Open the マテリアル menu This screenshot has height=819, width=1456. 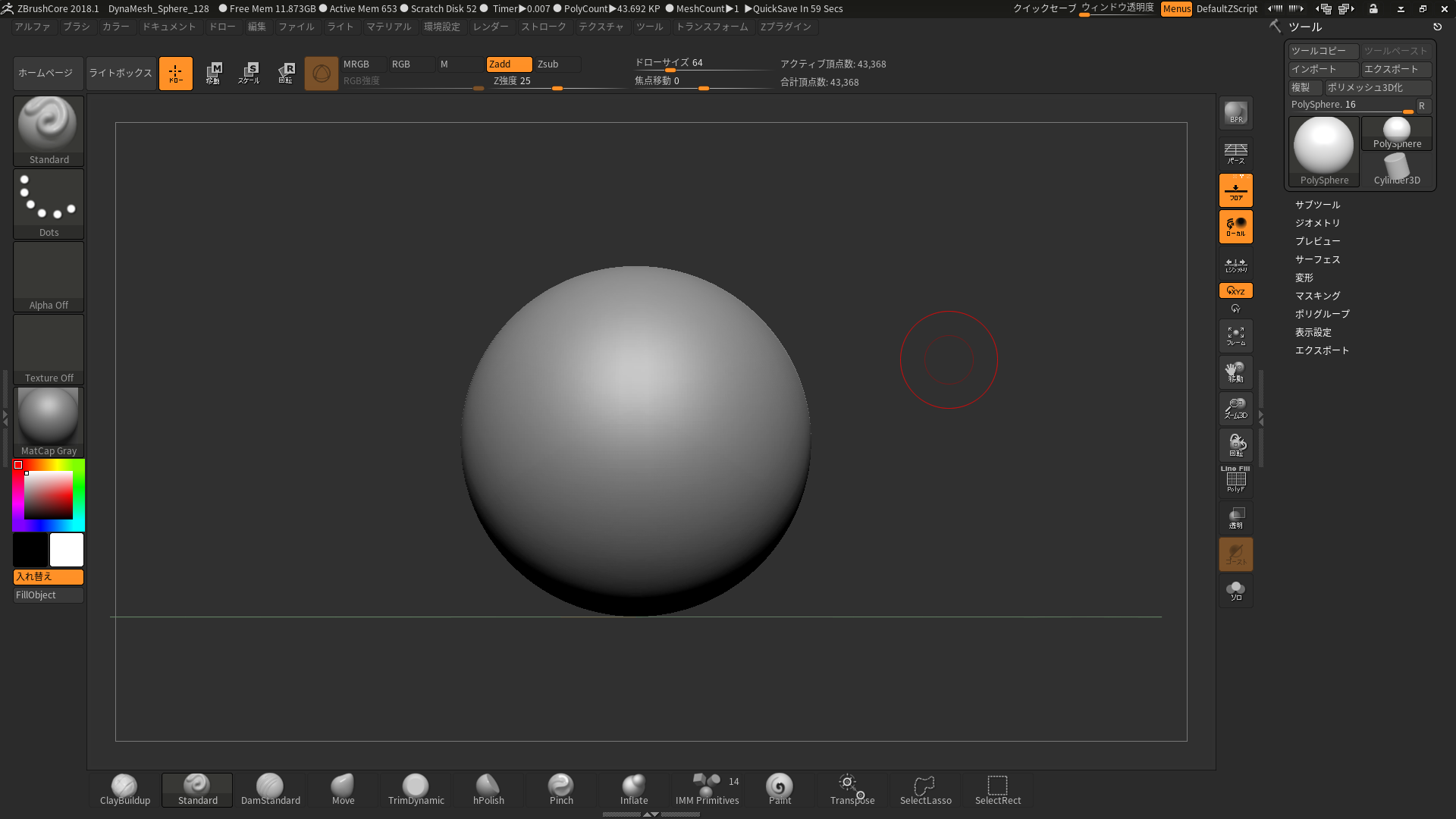388,27
